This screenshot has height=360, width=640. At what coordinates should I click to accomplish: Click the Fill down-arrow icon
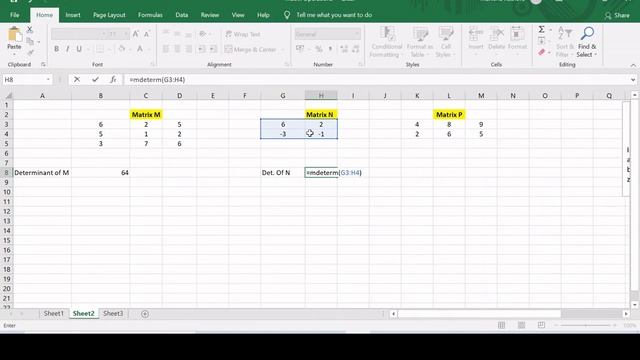point(541,41)
